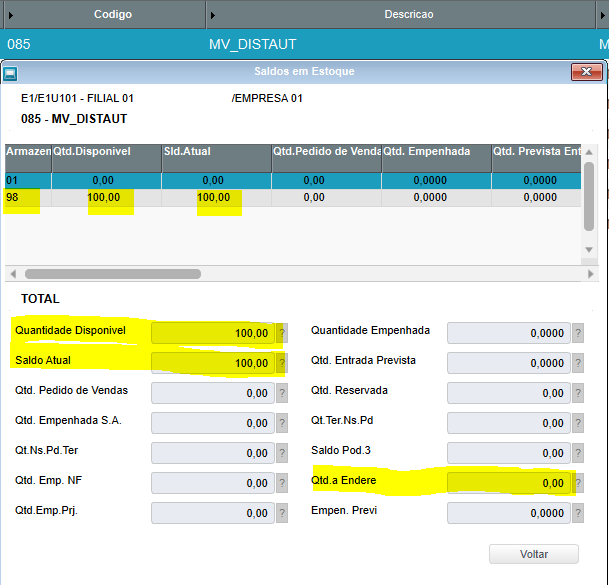Click the Qt.Ns.Pd.Ter value field
Image resolution: width=609 pixels, height=585 pixels.
(x=213, y=453)
